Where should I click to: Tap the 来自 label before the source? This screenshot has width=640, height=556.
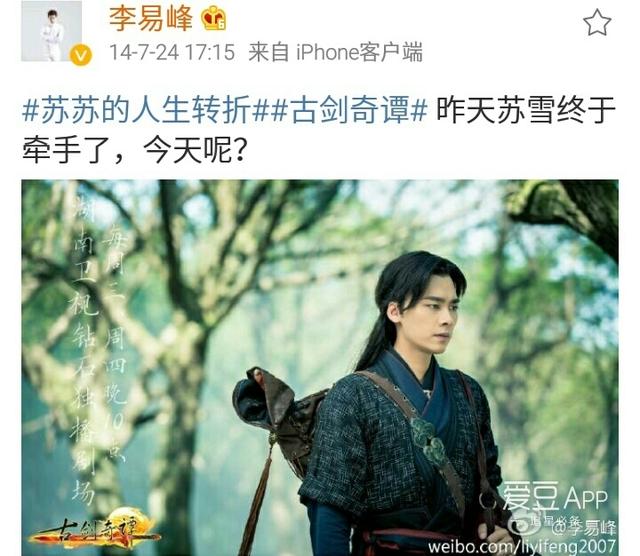point(269,52)
